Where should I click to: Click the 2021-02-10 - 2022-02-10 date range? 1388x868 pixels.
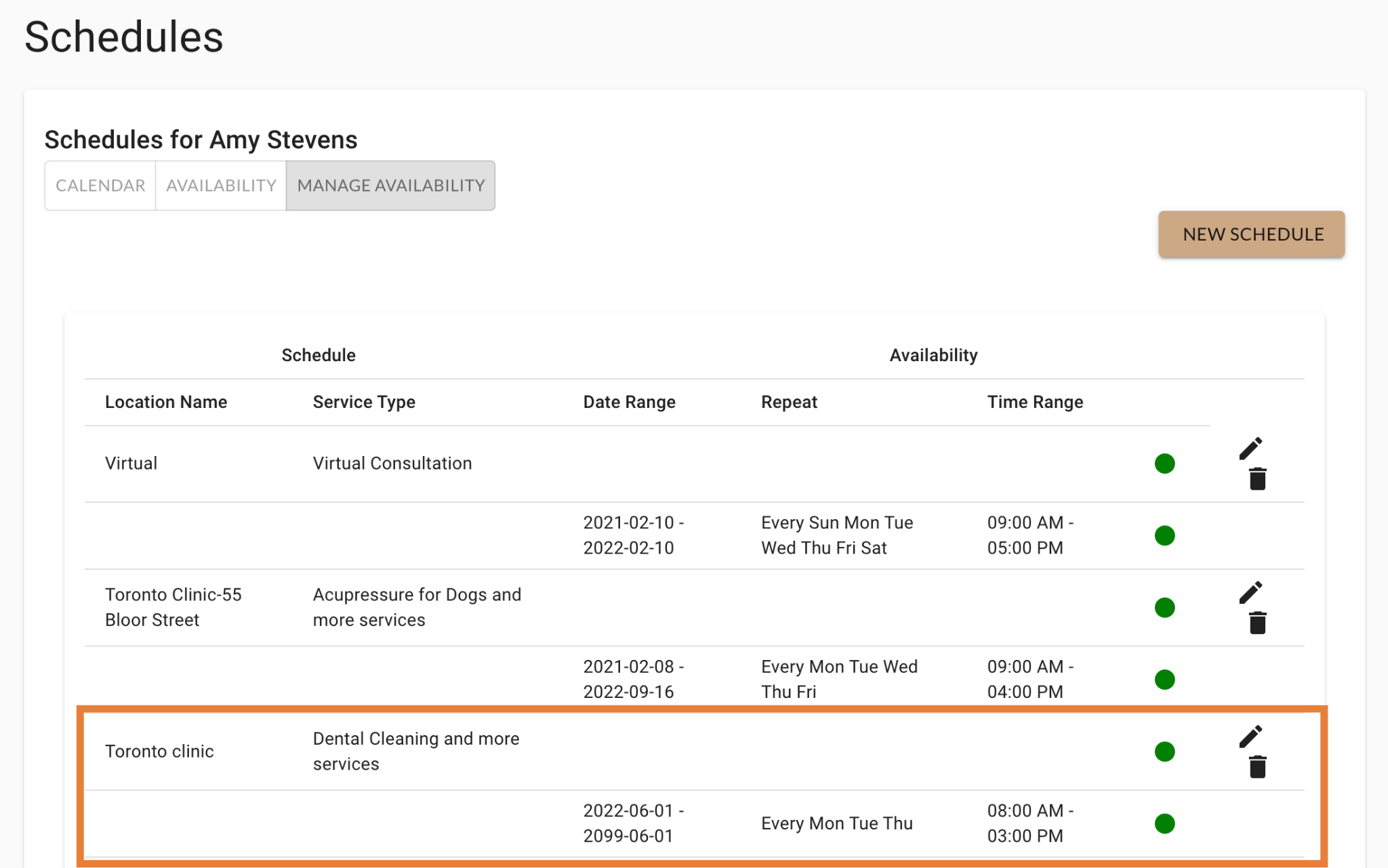634,535
